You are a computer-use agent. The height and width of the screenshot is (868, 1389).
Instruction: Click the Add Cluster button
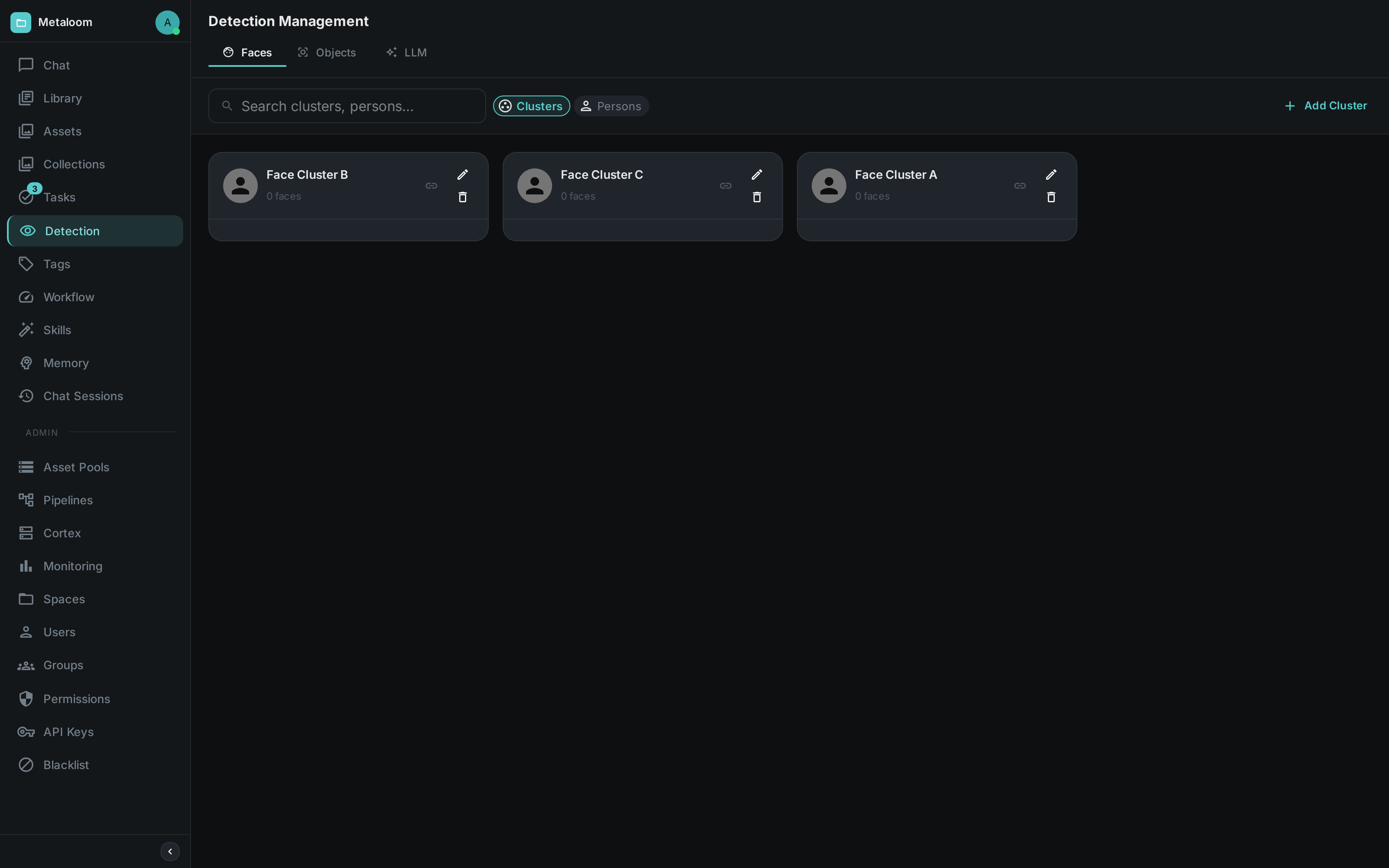(1325, 106)
